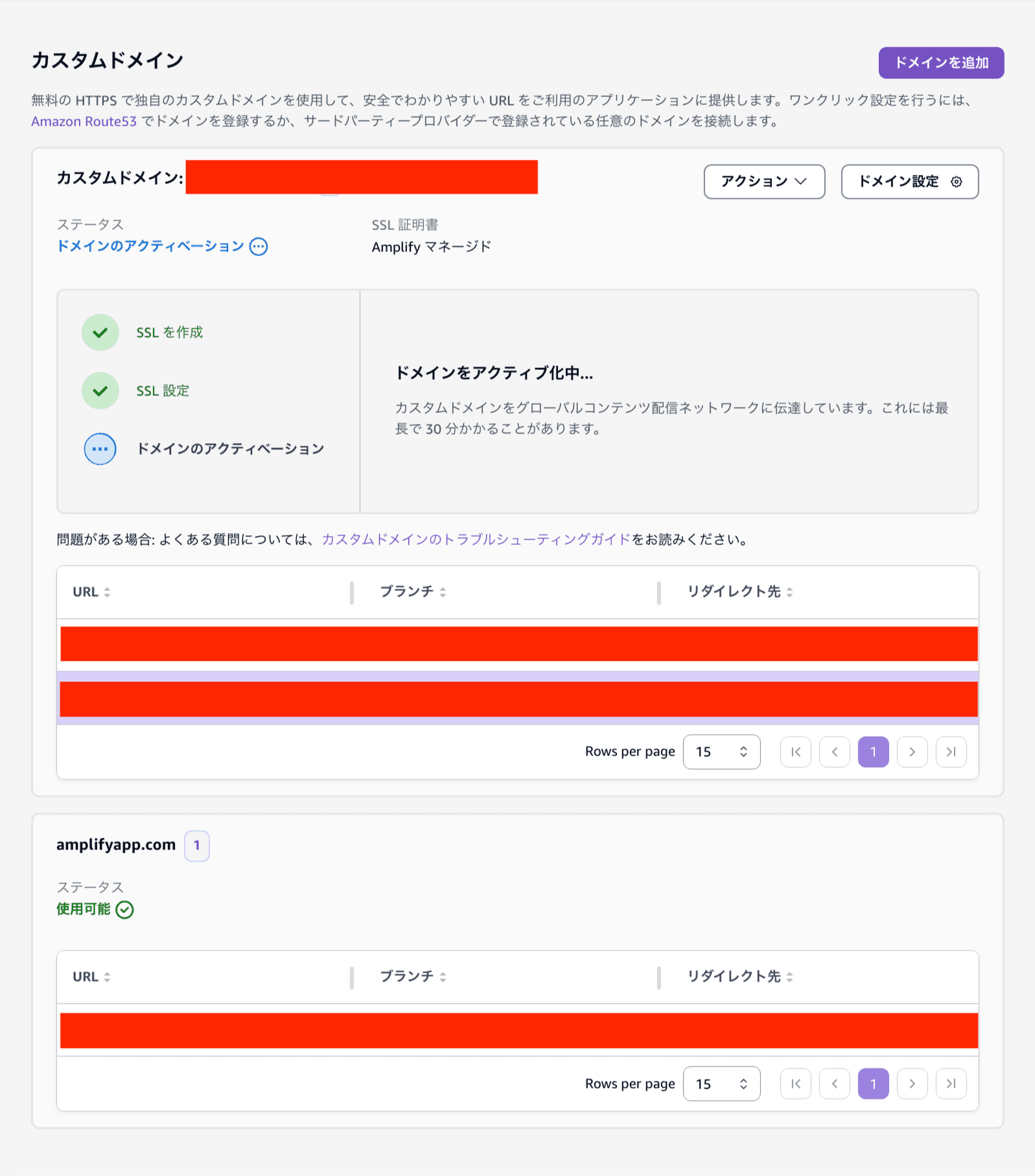
Task: Click the 使用可能 status text
Action: [x=84, y=909]
